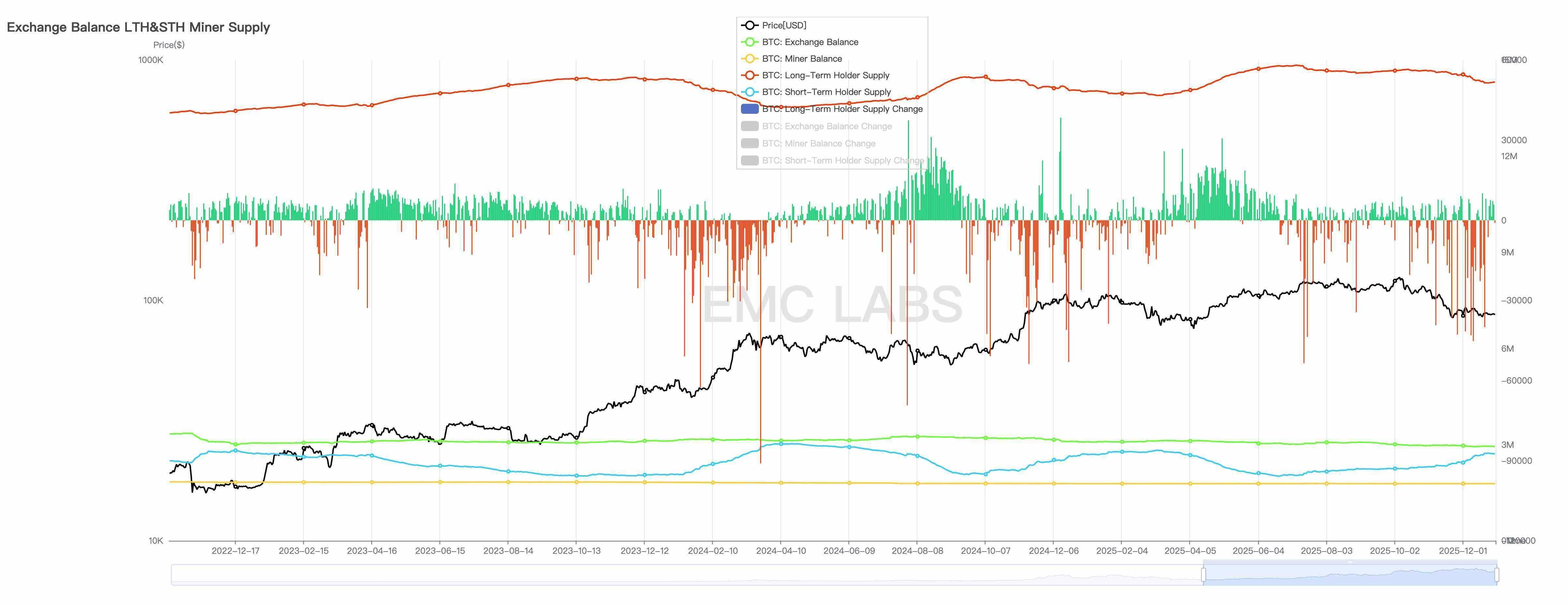The height and width of the screenshot is (606, 1568).
Task: Click the right handle of the date zoom slider
Action: pos(1496,574)
